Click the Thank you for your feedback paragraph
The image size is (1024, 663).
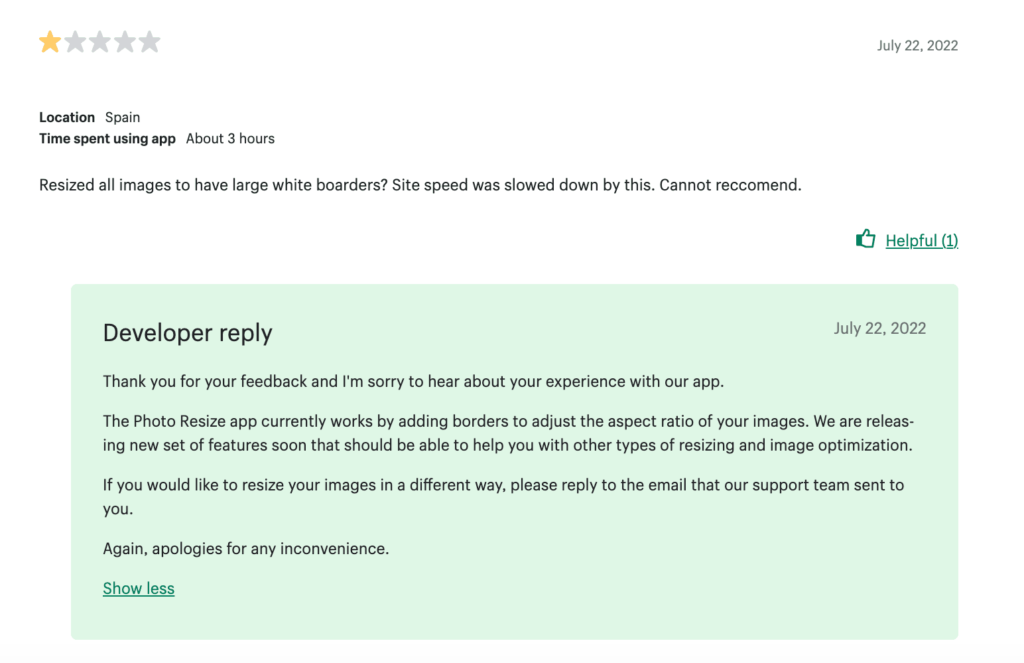click(412, 381)
